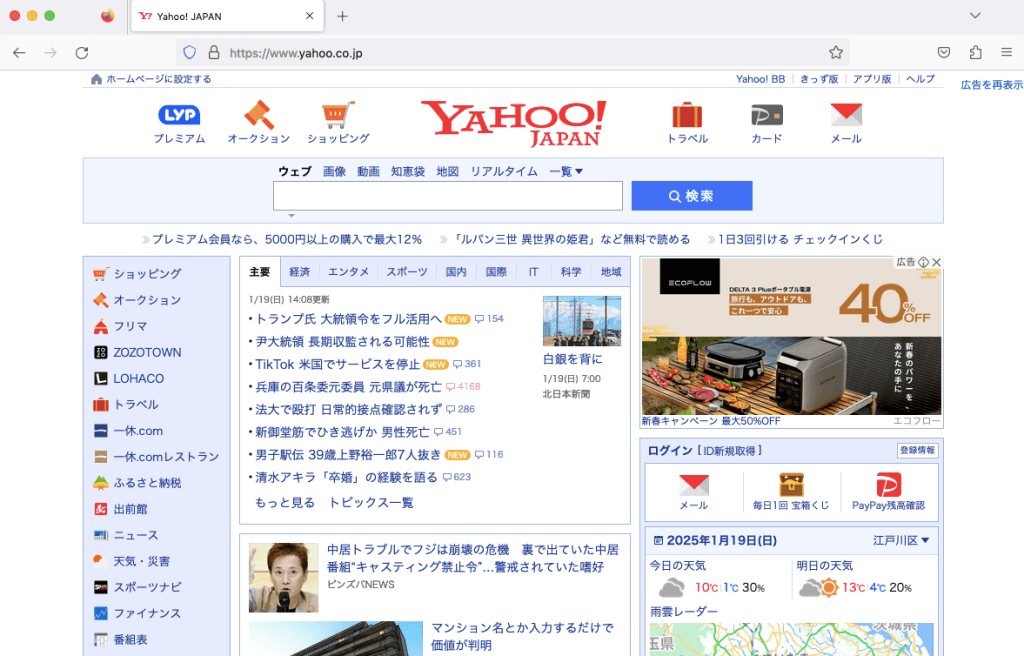Image resolution: width=1024 pixels, height=656 pixels.
Task: Expand the 一覧 search category dropdown
Action: (x=566, y=171)
